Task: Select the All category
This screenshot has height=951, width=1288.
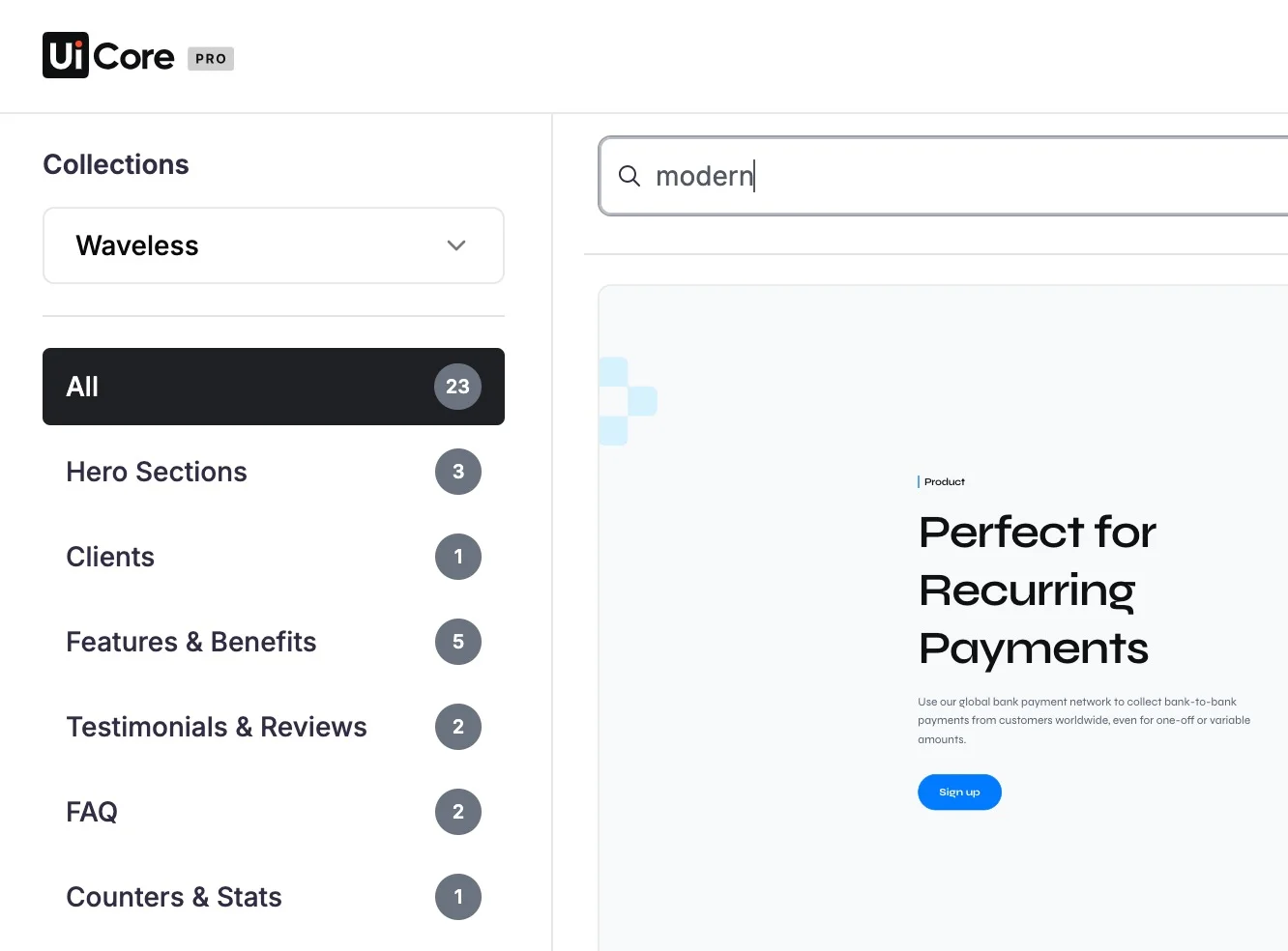Action: [x=274, y=387]
